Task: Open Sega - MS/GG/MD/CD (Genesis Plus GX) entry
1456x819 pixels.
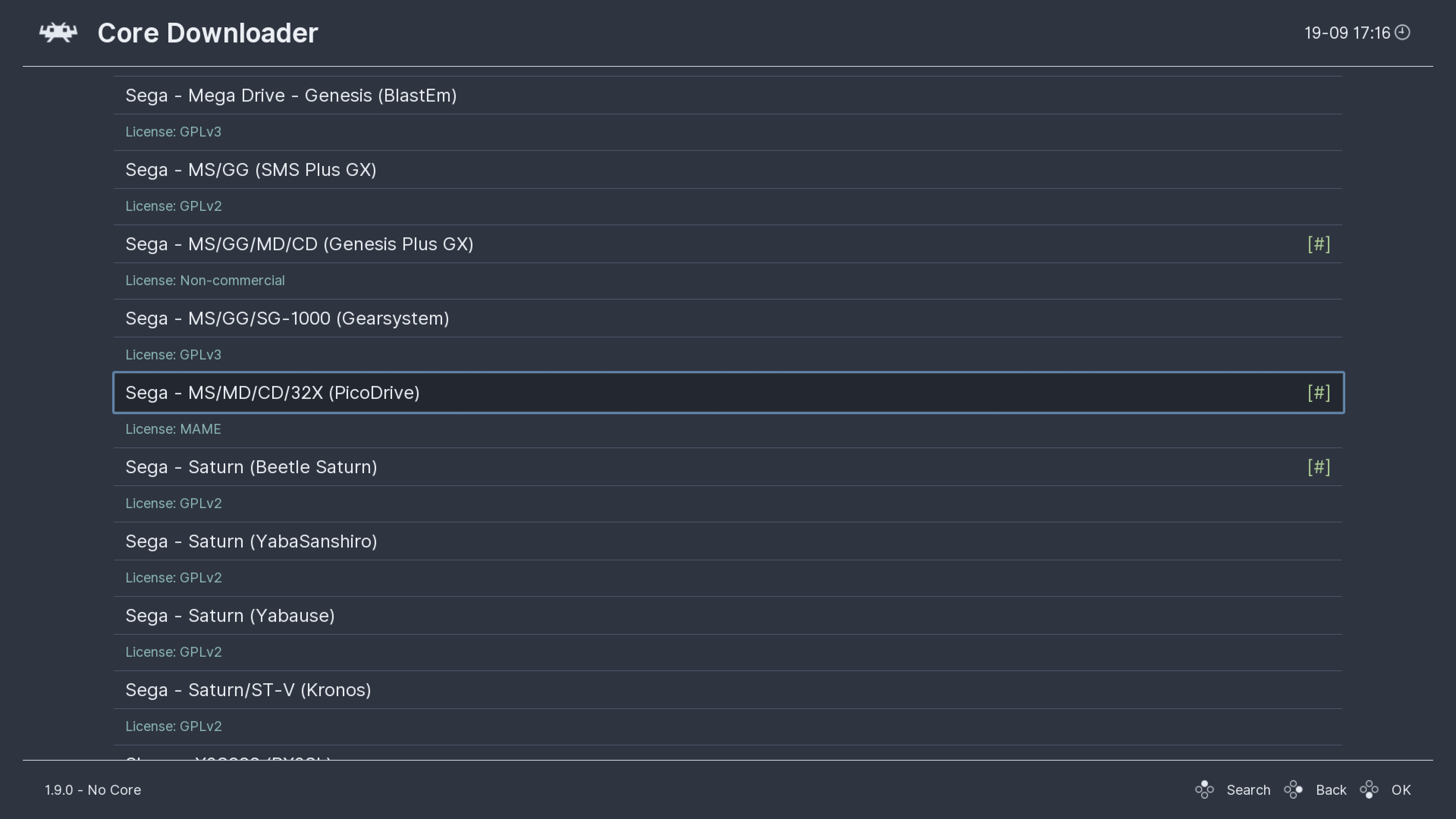Action: pyautogui.click(x=728, y=244)
